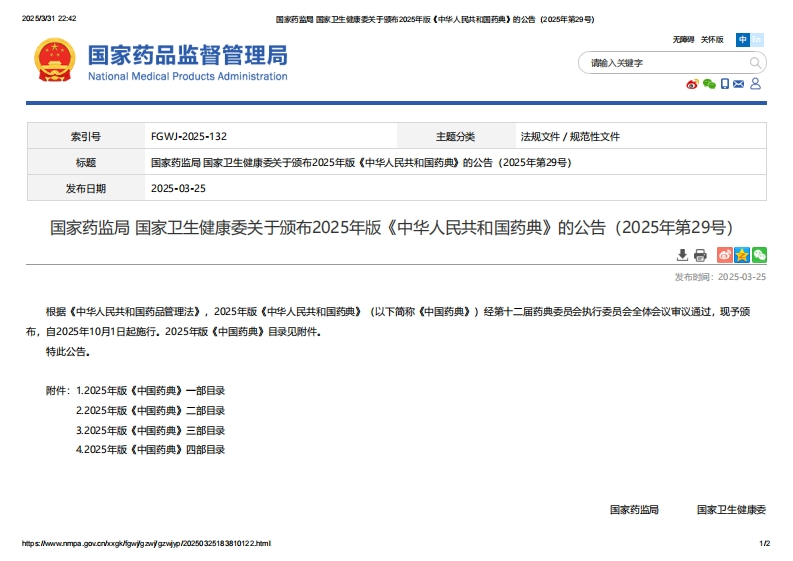The width and height of the screenshot is (793, 561).
Task: Share to WeChat with green share button
Action: [x=759, y=255]
